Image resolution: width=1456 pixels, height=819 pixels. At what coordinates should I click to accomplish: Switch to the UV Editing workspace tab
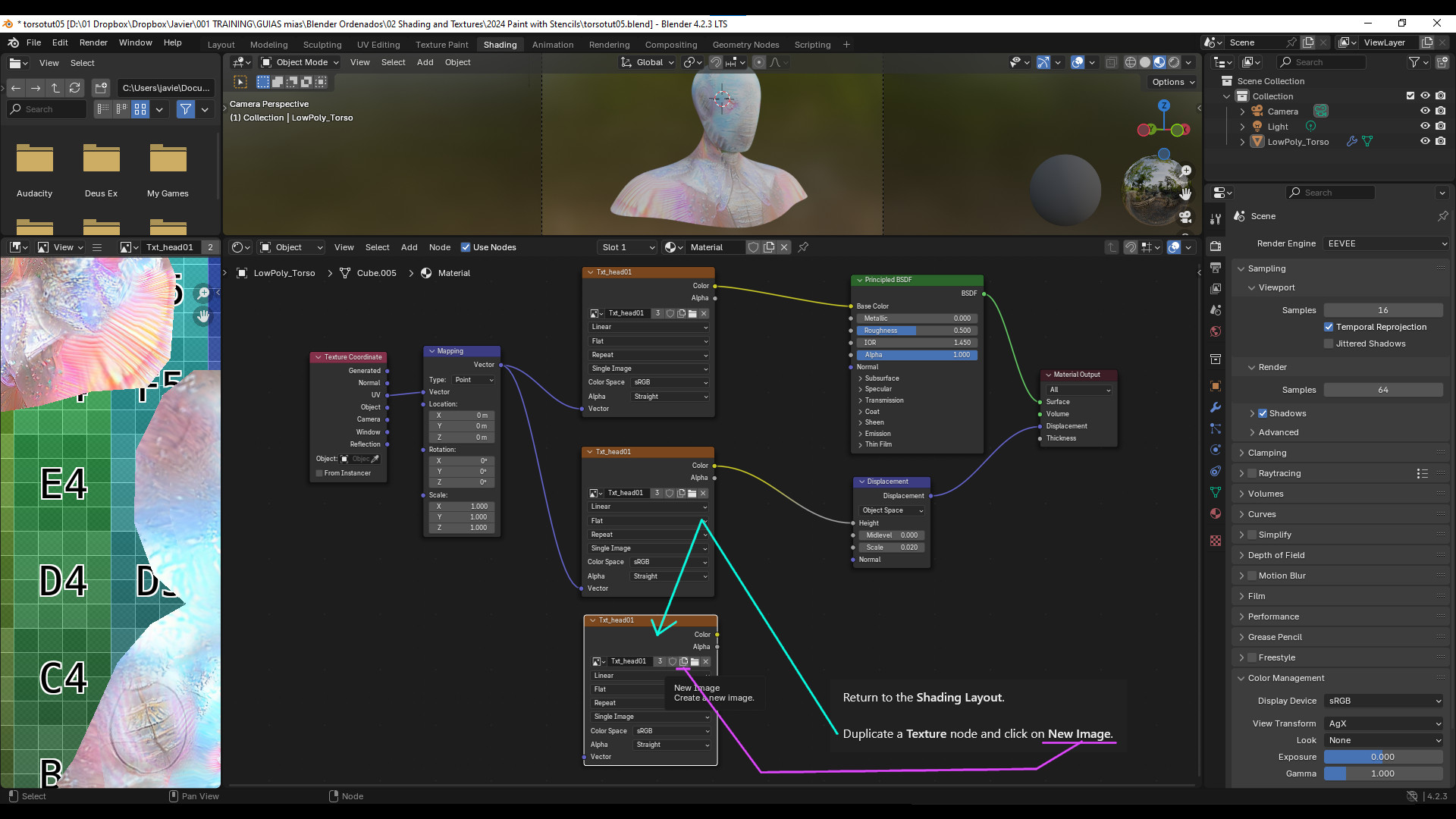(378, 45)
